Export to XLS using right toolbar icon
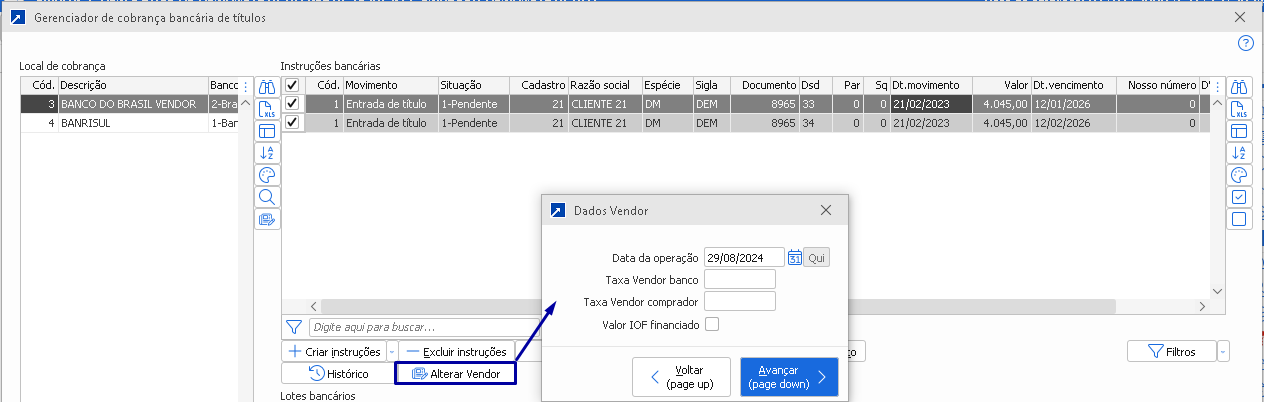The height and width of the screenshot is (402, 1264). (1239, 109)
